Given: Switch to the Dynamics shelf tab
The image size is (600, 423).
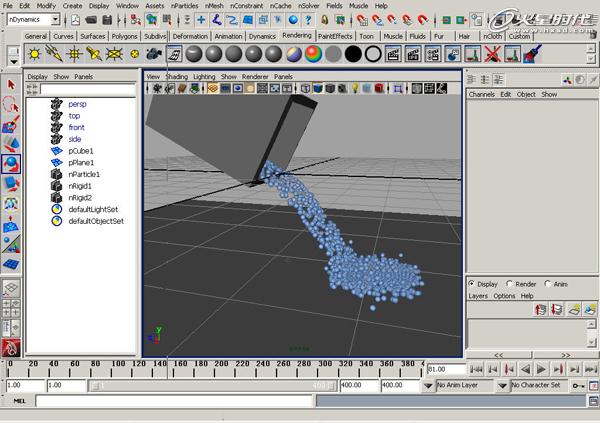Looking at the screenshot, I should [262, 36].
